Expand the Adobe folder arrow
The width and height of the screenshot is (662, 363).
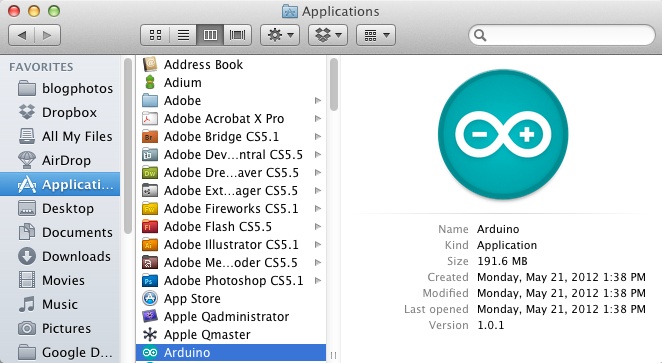pos(318,100)
